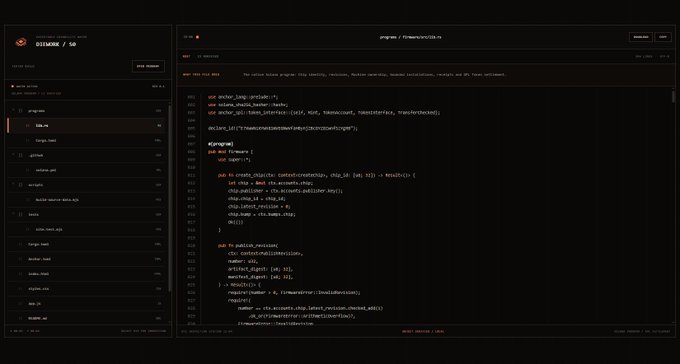Click the file path programs/firmware/src/lib.rs
The height and width of the screenshot is (364, 680).
tap(411, 37)
